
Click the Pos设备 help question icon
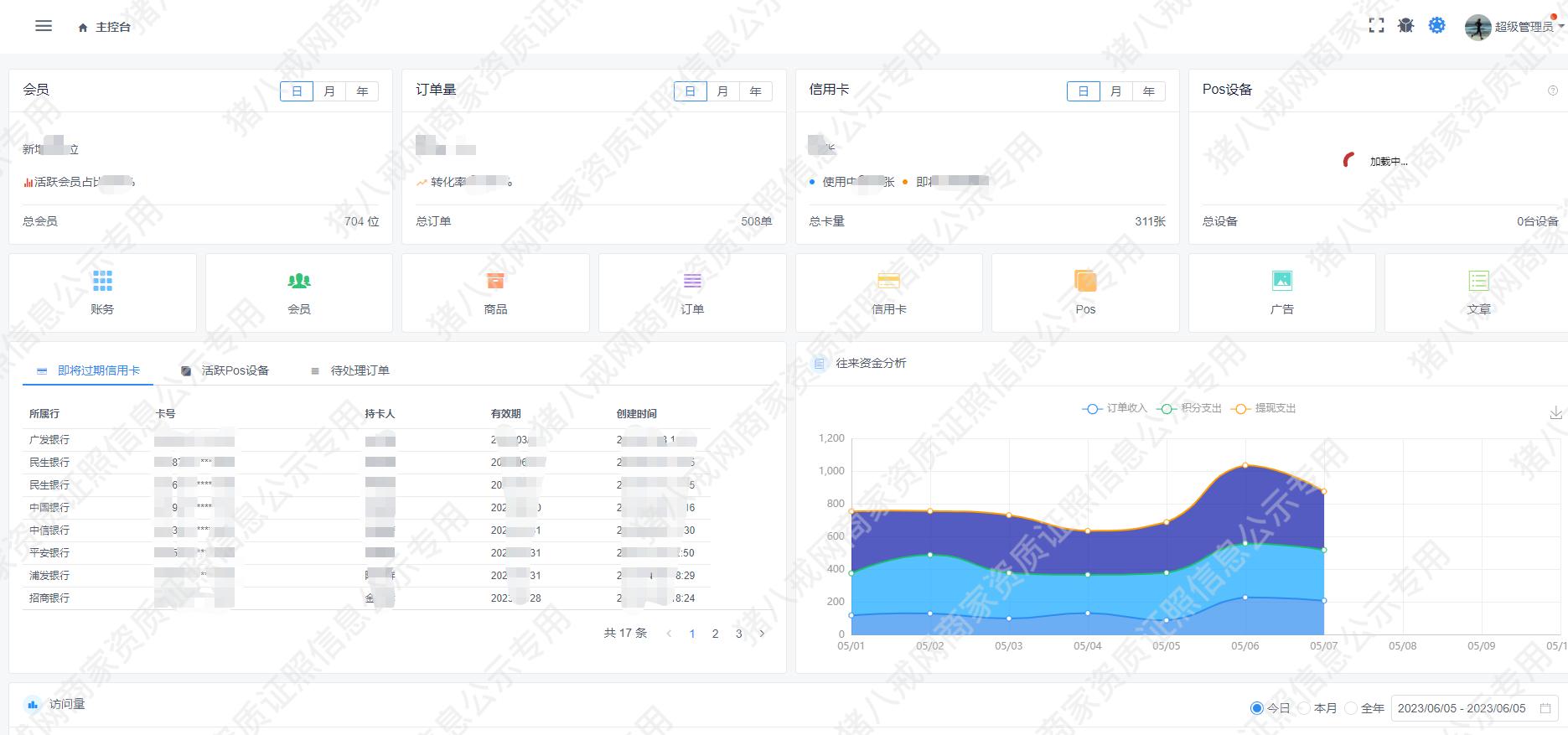[x=1552, y=91]
